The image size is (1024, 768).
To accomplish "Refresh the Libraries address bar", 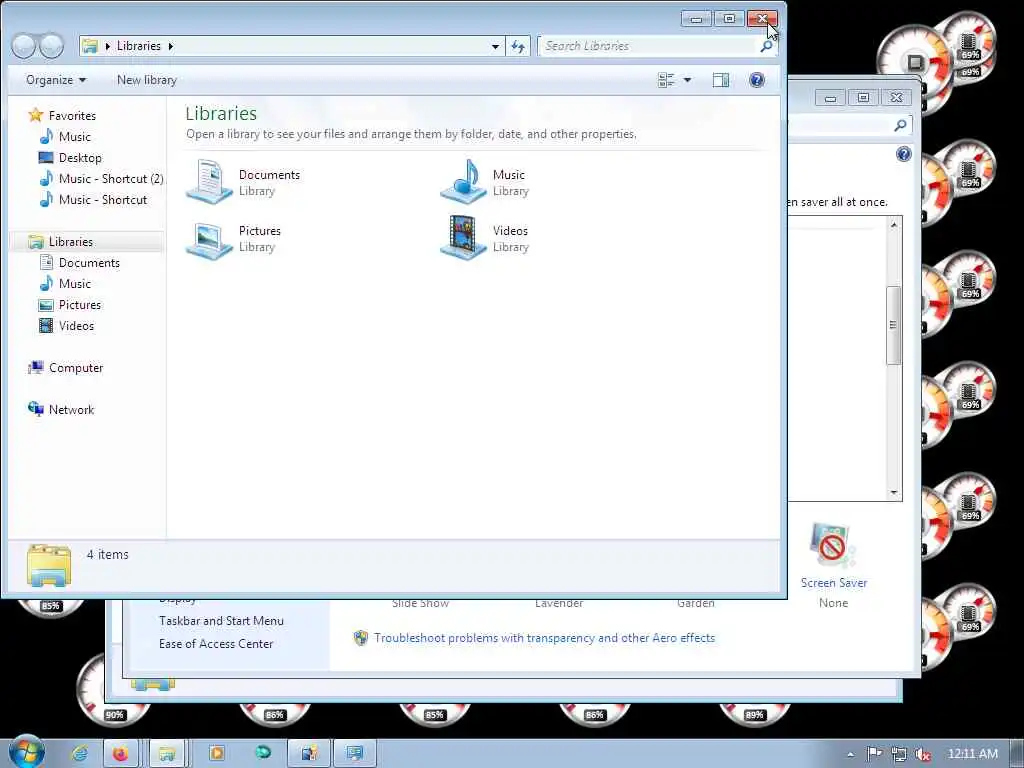I will (518, 46).
